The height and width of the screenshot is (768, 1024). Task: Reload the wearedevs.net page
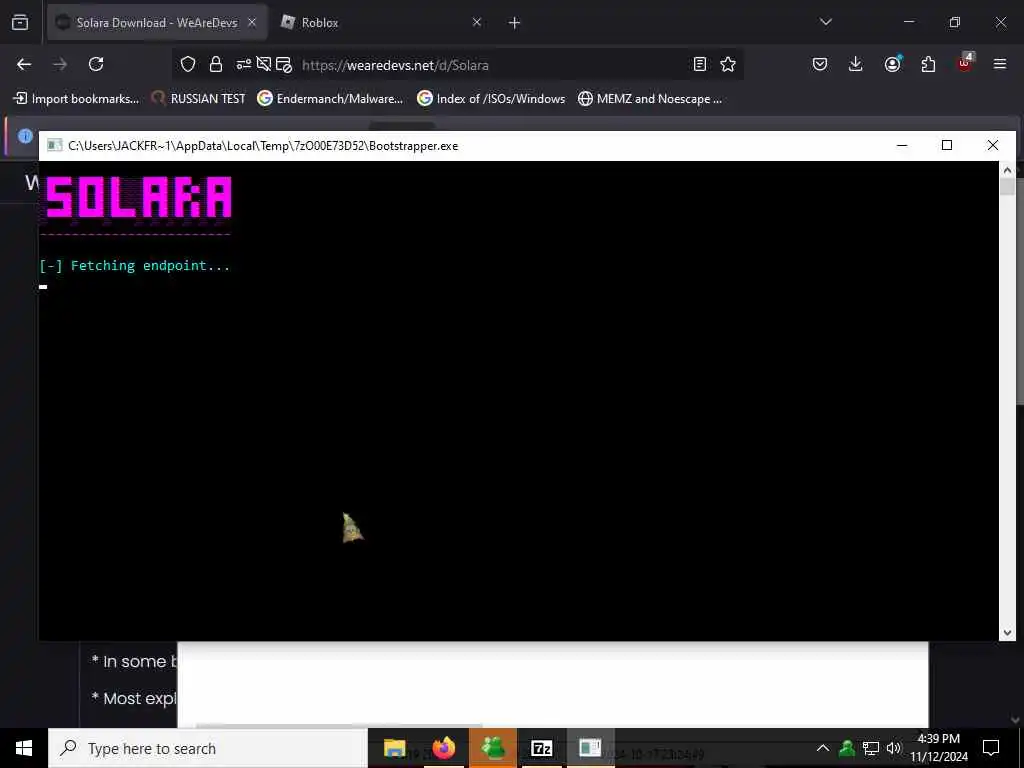point(96,64)
